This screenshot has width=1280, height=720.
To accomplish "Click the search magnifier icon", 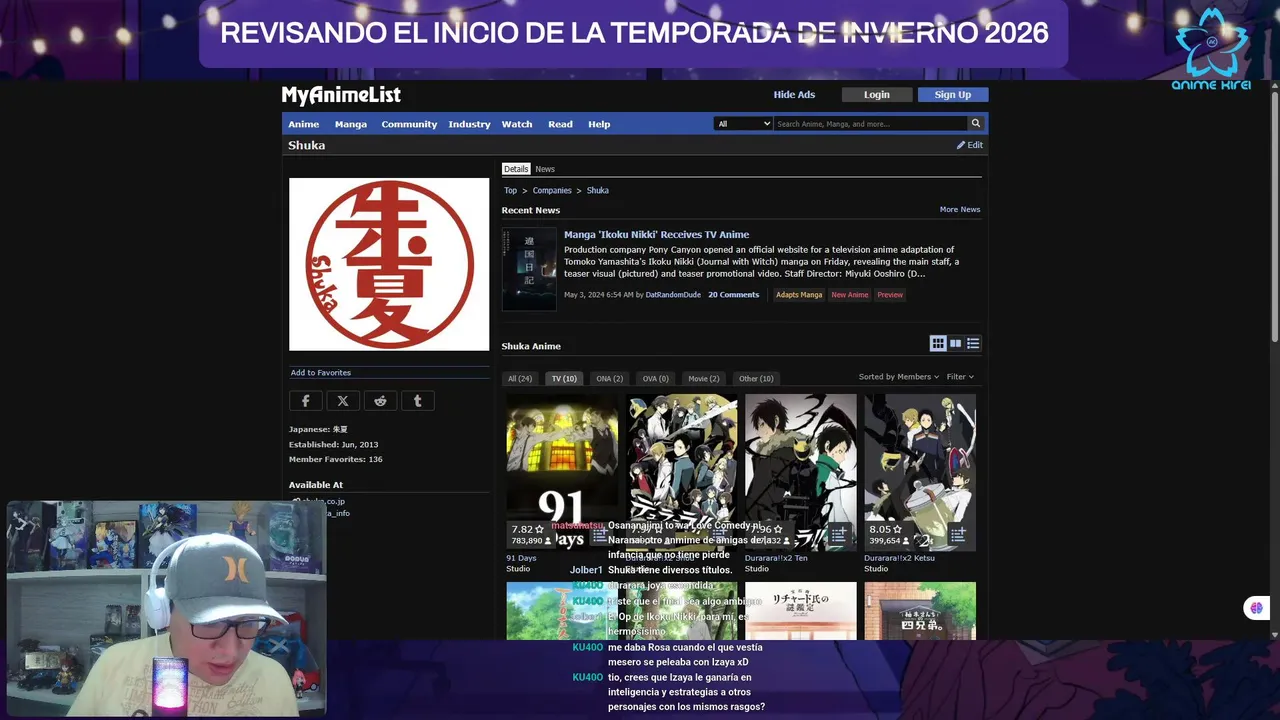I will [975, 124].
